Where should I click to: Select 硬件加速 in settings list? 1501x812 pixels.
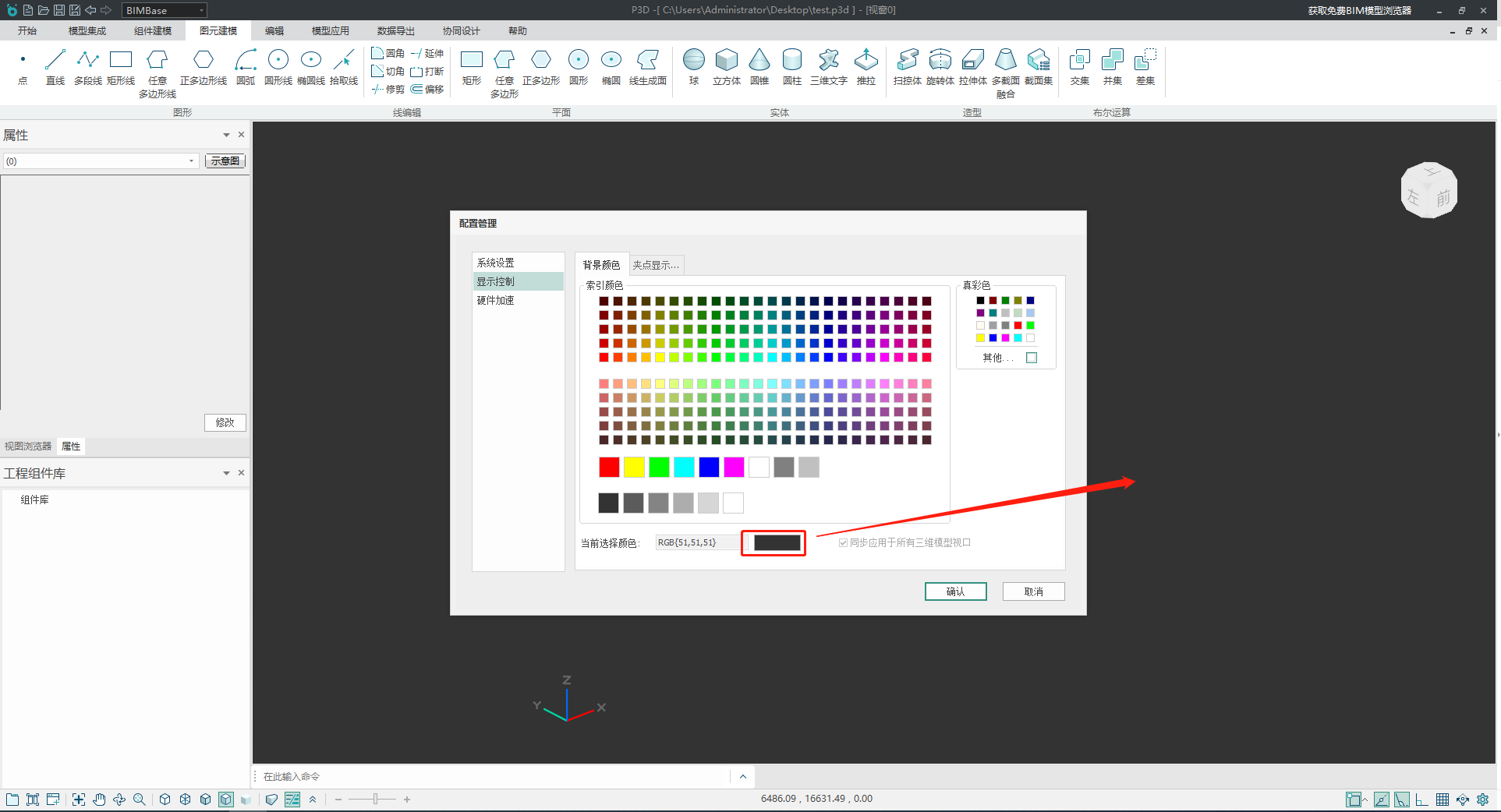[x=496, y=301]
